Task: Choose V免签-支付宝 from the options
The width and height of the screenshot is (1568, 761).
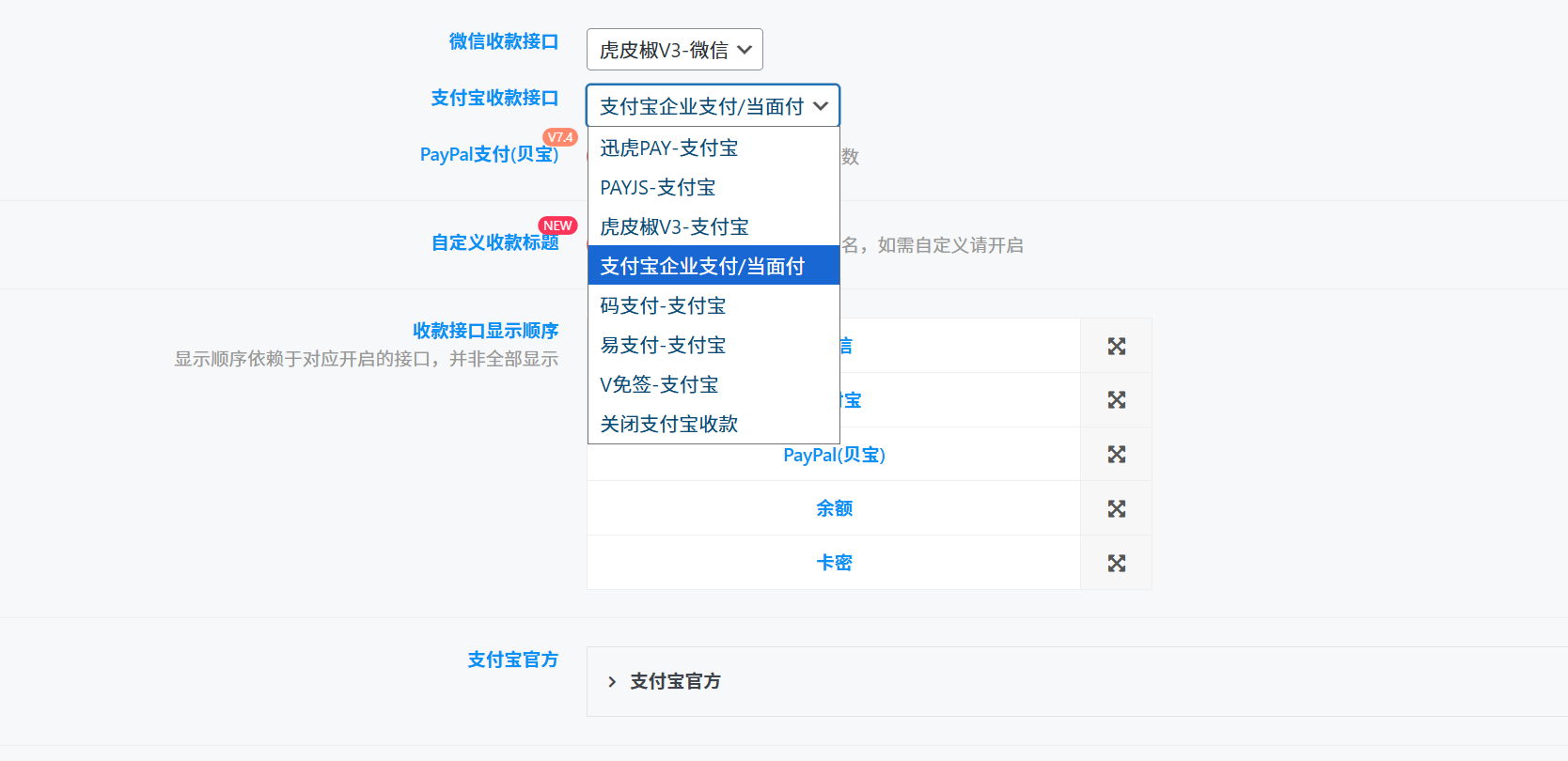Action: (659, 385)
